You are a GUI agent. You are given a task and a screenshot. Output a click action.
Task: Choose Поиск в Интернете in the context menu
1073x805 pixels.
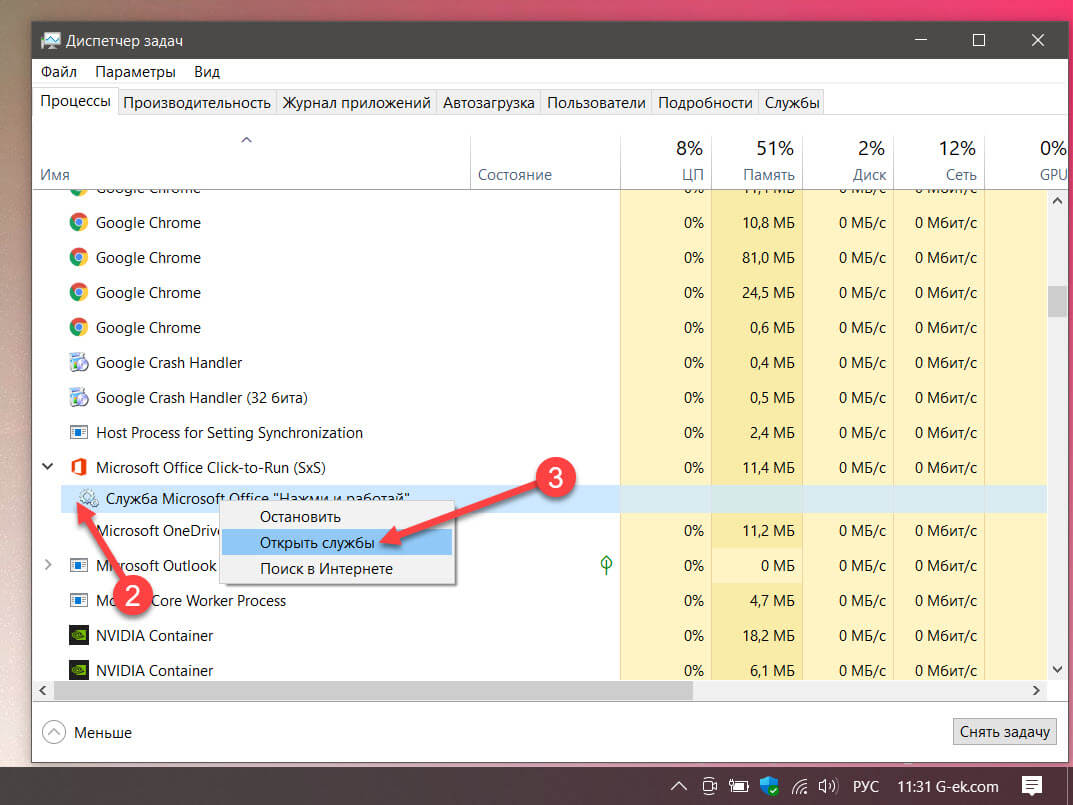click(x=337, y=569)
